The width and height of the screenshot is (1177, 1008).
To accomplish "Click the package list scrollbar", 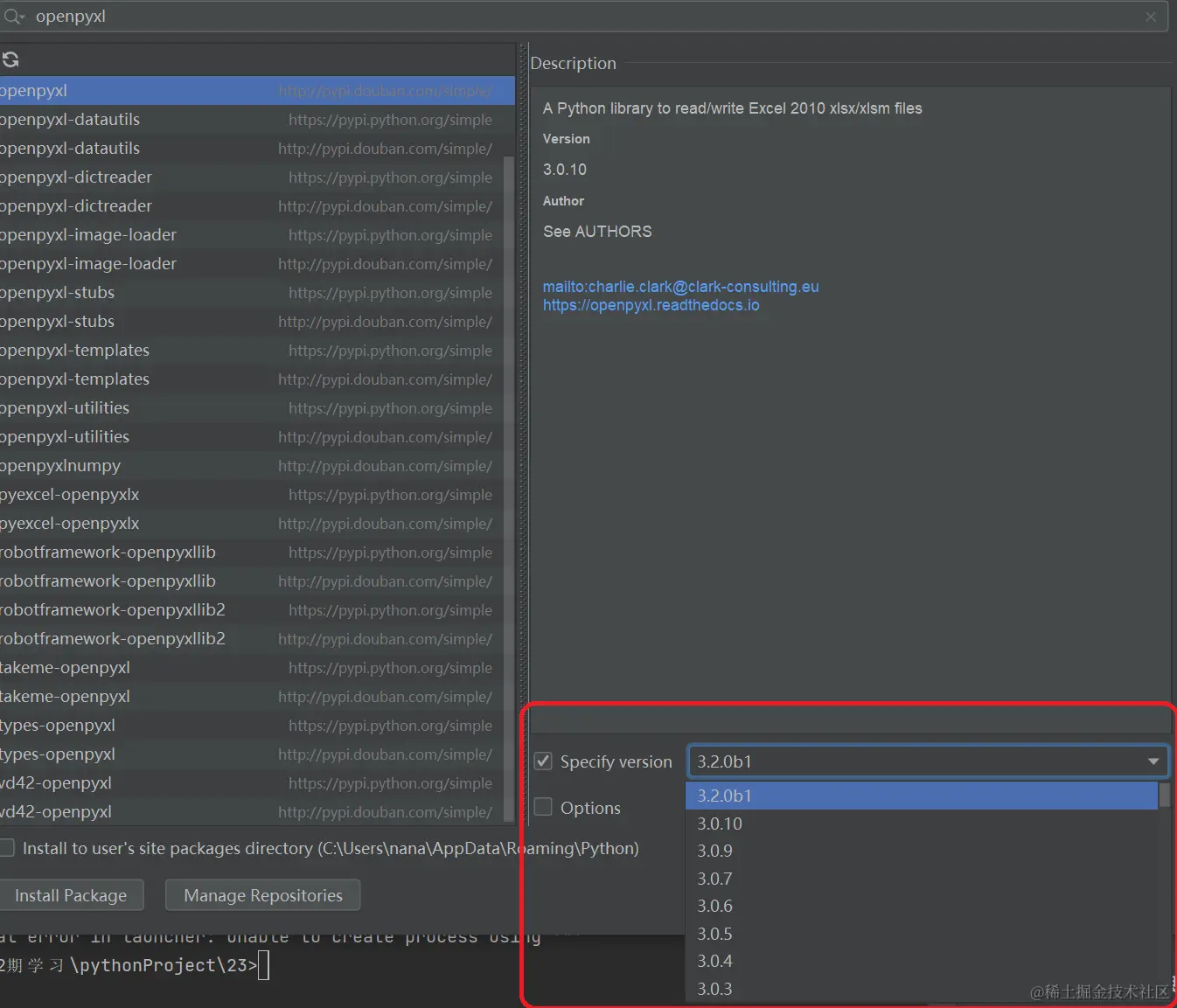I will pos(509,490).
